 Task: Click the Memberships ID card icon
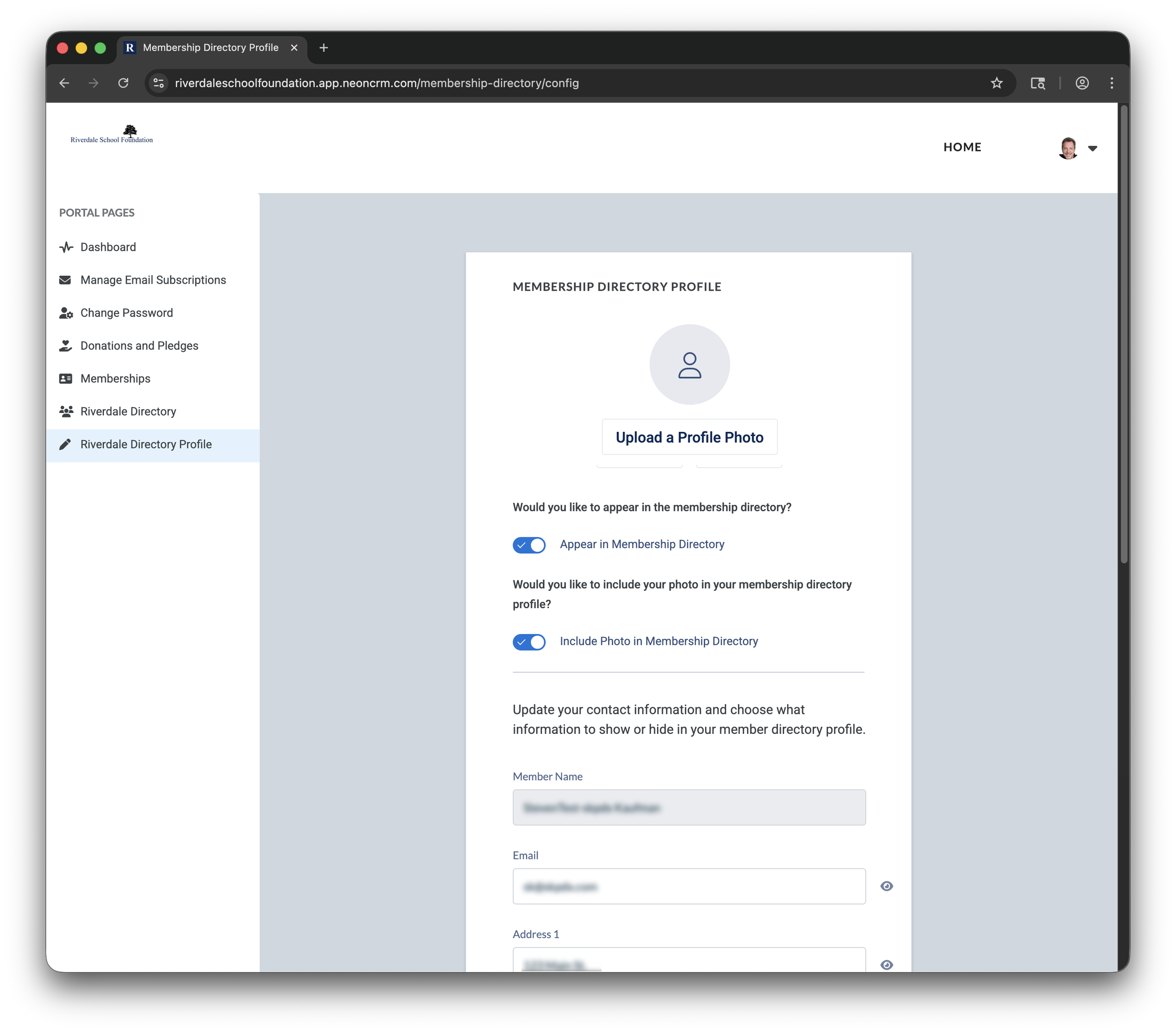pos(65,379)
